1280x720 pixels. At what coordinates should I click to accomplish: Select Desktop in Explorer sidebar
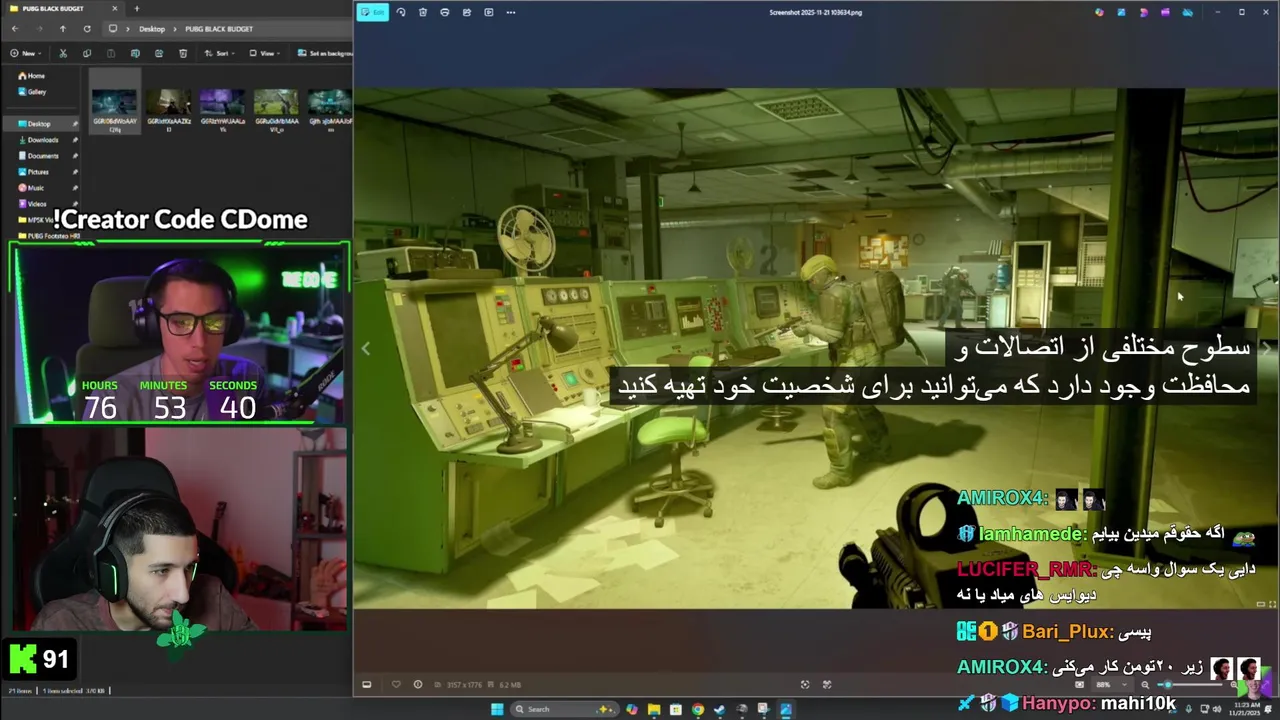coord(40,124)
